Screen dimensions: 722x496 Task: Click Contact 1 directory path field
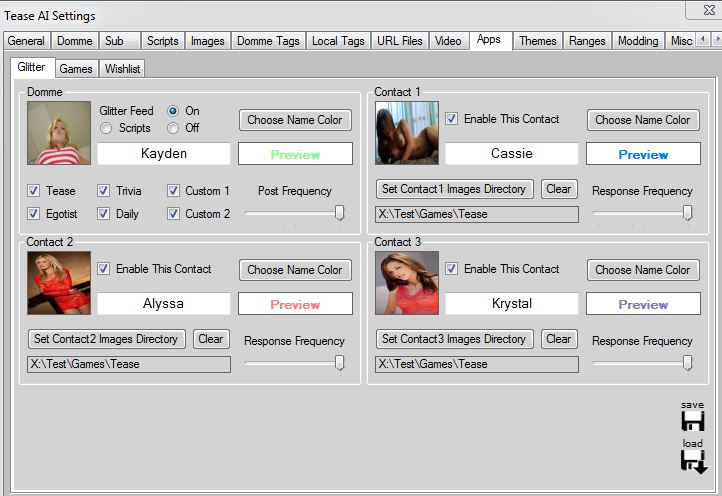477,214
